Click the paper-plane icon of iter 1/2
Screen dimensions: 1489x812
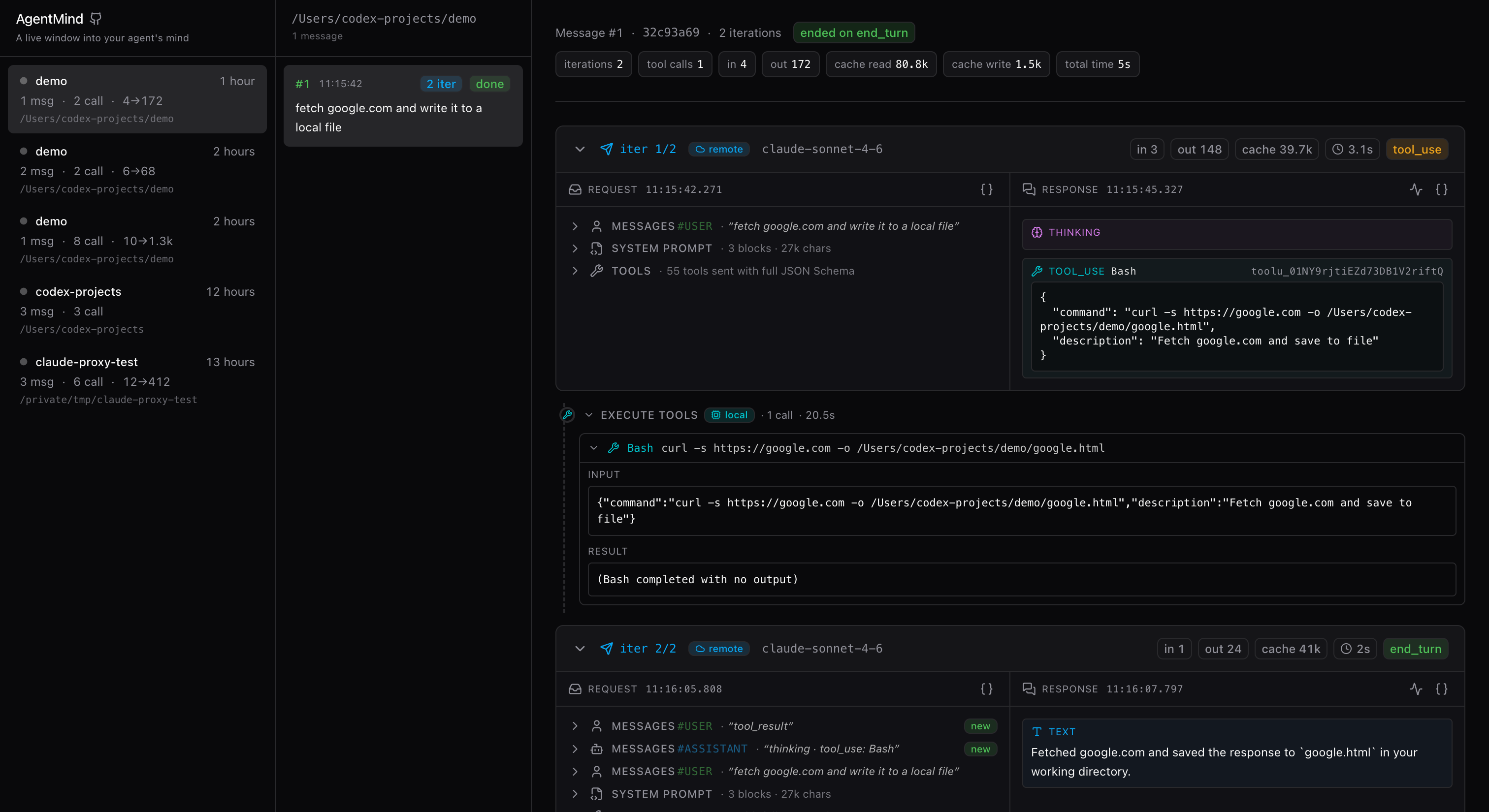[606, 149]
